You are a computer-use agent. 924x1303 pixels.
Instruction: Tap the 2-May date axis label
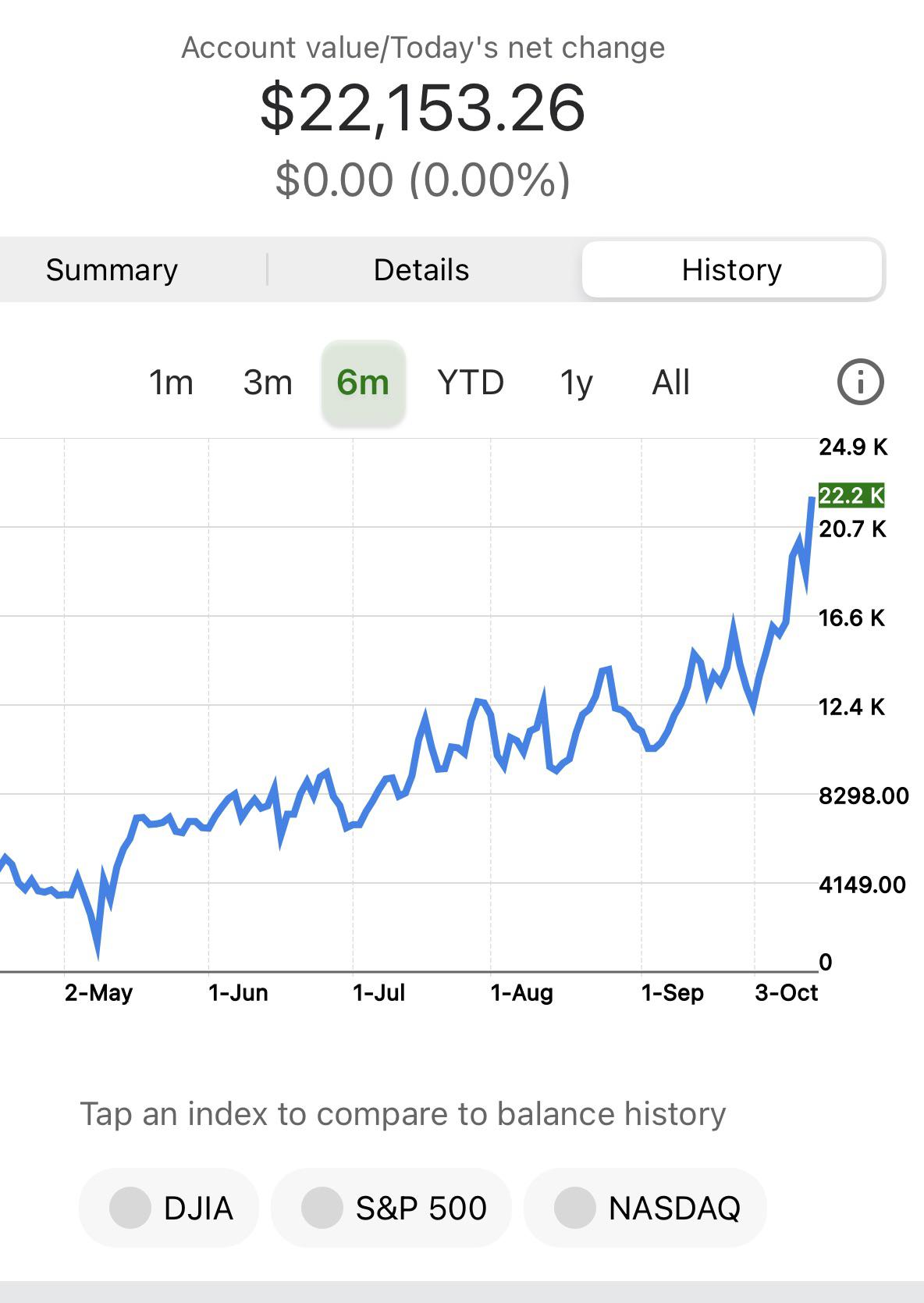point(98,993)
